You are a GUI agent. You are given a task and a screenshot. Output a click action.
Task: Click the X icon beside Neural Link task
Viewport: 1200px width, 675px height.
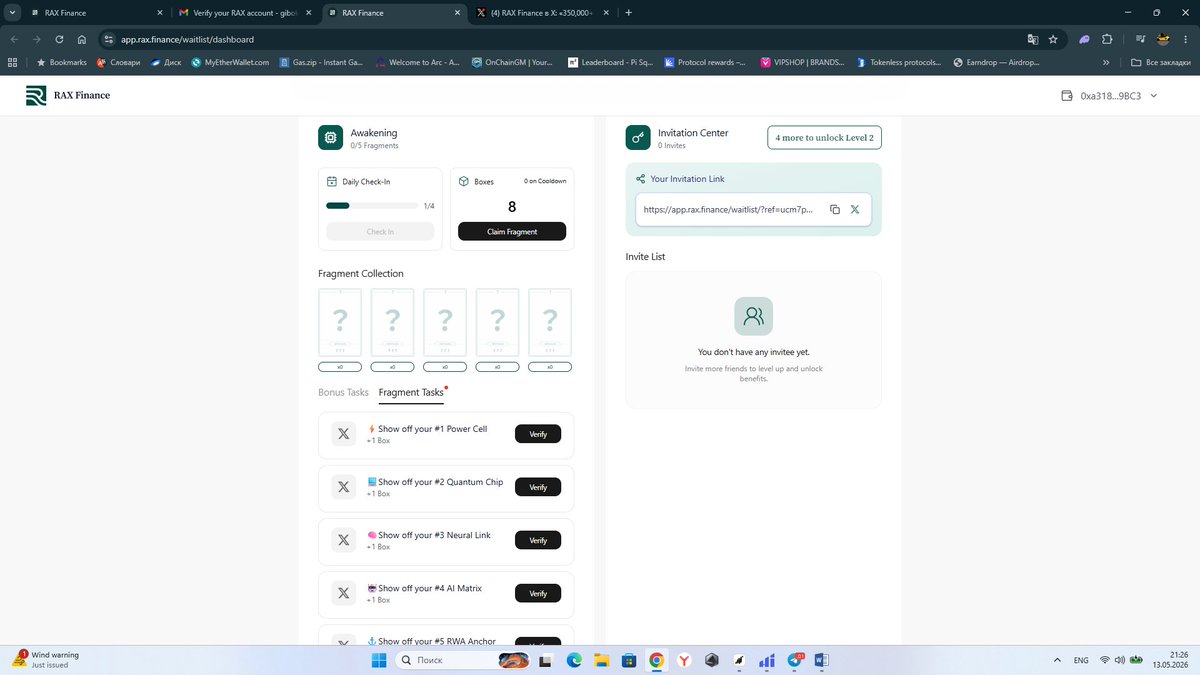343,540
